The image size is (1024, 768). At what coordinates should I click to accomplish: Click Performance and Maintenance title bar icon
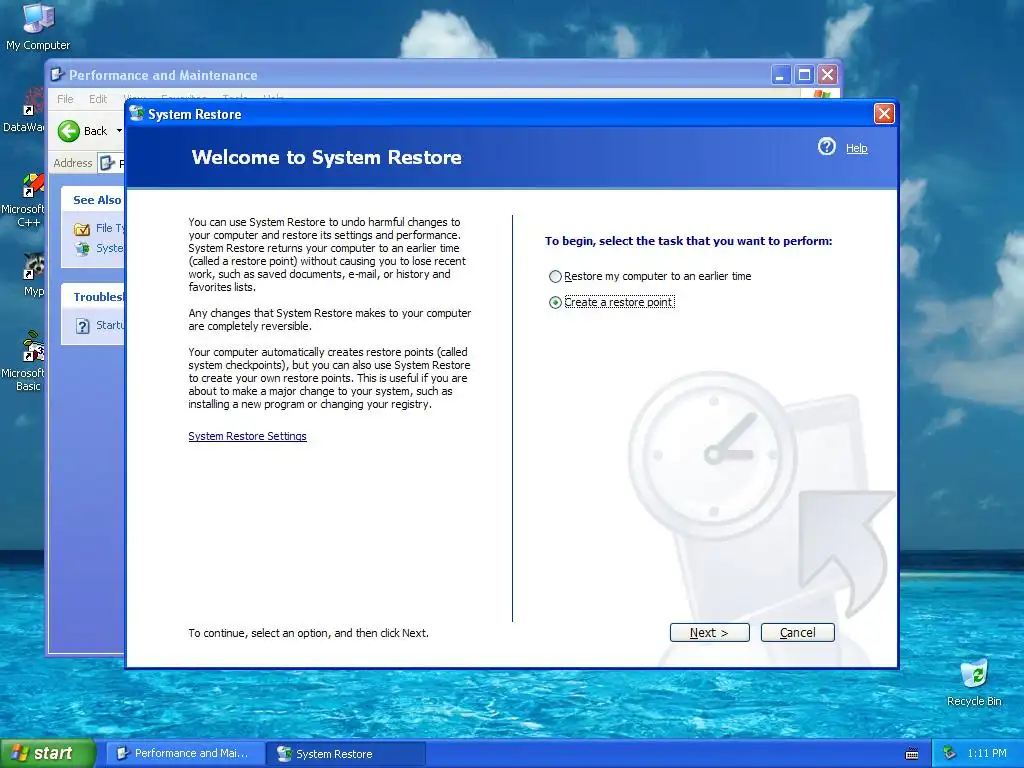tap(57, 74)
